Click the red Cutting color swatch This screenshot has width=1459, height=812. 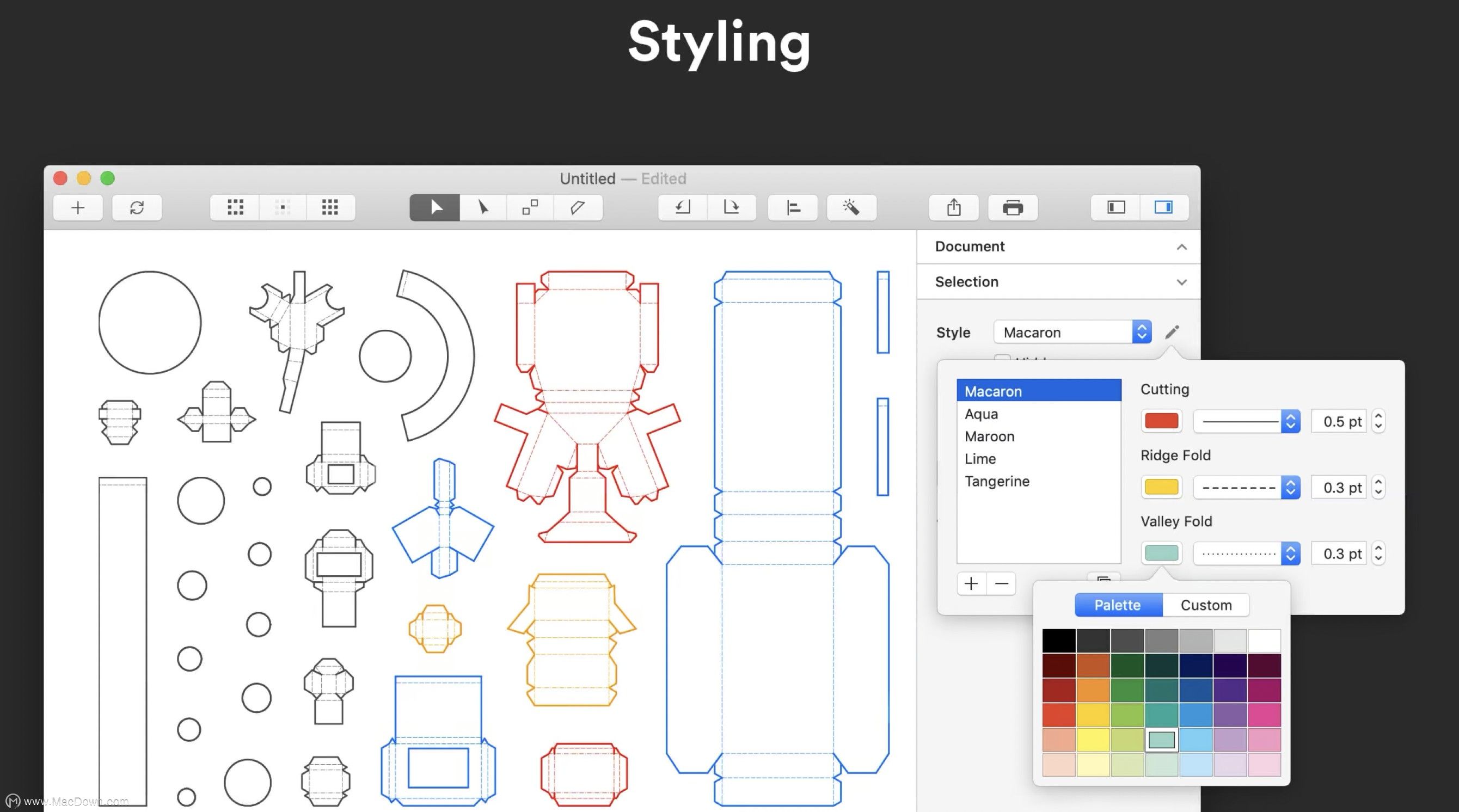point(1161,421)
